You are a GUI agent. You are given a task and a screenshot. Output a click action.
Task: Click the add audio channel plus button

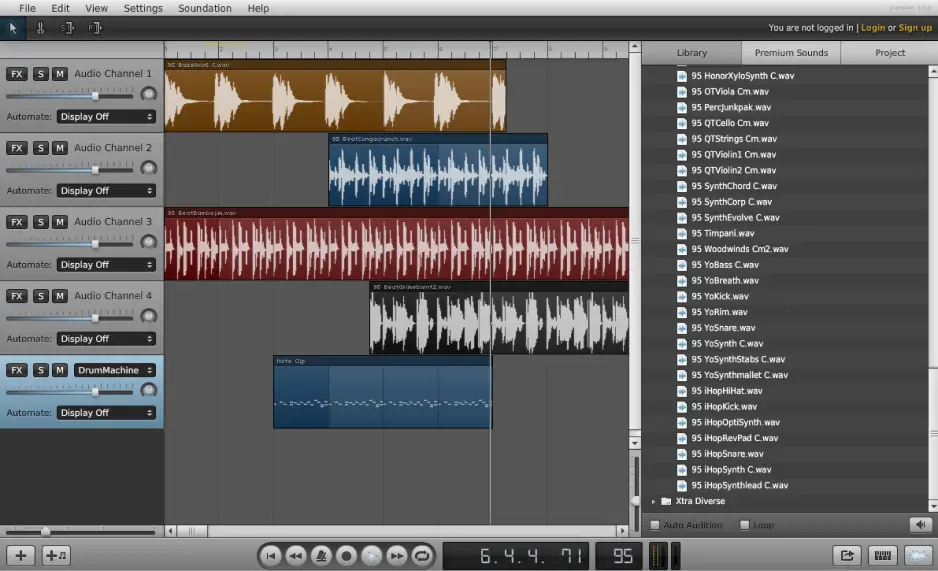[21, 556]
